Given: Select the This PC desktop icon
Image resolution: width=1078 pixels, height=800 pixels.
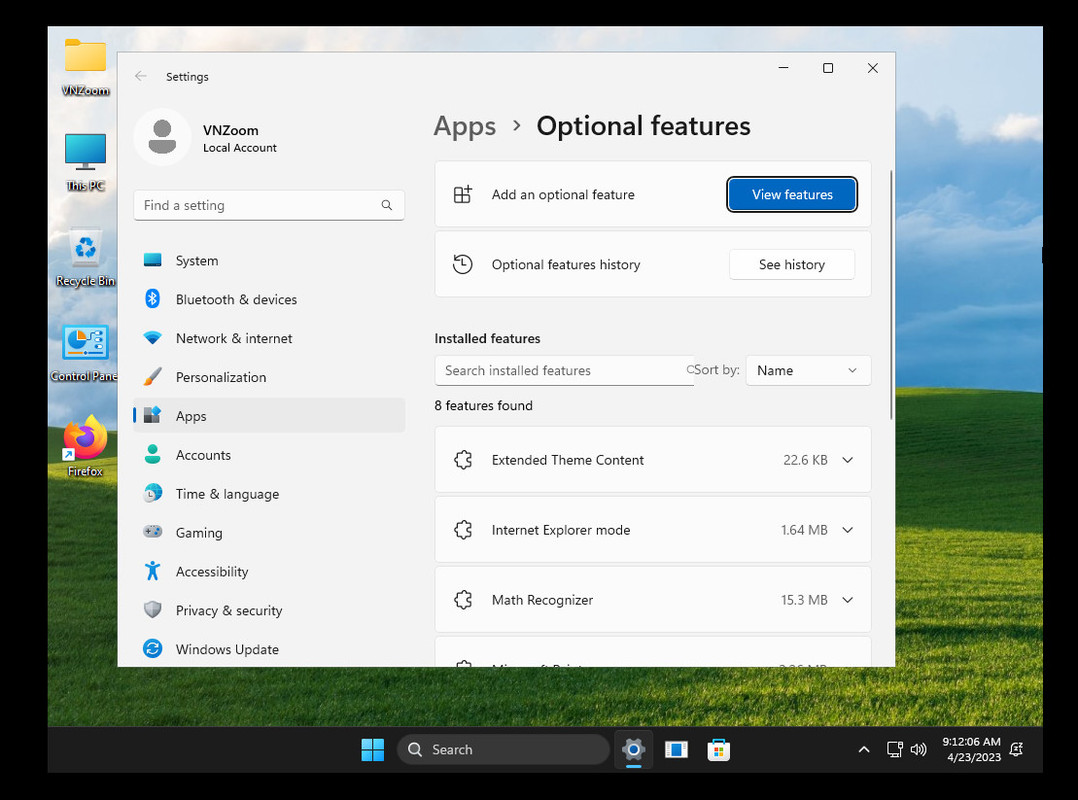Looking at the screenshot, I should click(85, 162).
